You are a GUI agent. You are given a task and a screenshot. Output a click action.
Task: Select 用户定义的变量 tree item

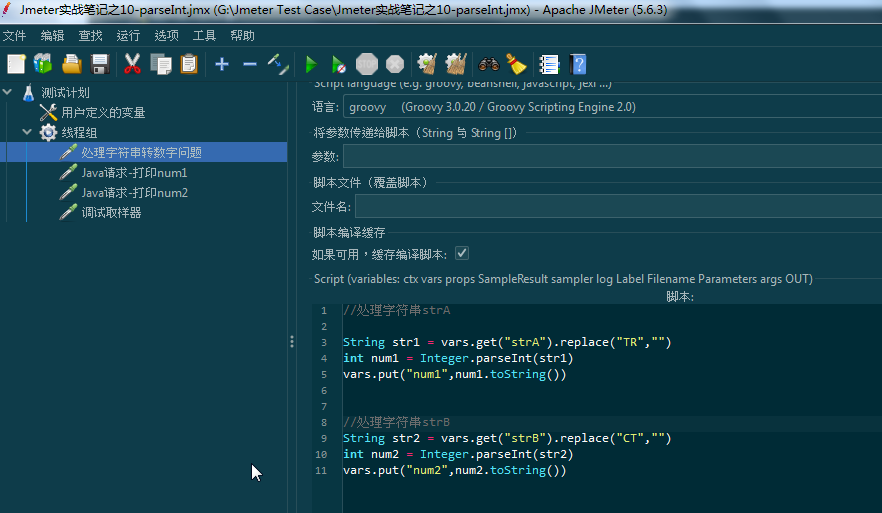[x=103, y=112]
